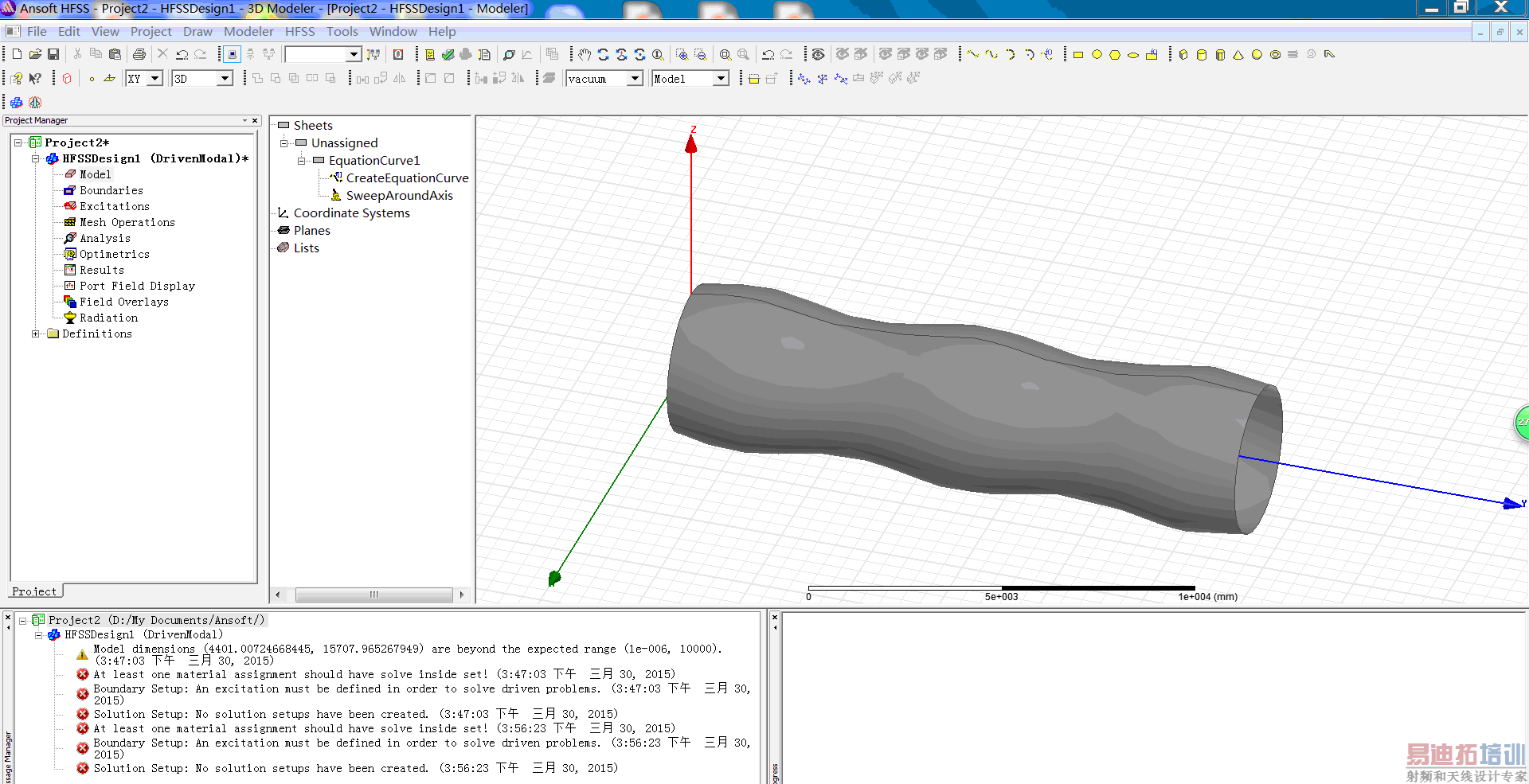Toggle object visibility with the eye icon
1529x784 pixels.
(x=818, y=55)
